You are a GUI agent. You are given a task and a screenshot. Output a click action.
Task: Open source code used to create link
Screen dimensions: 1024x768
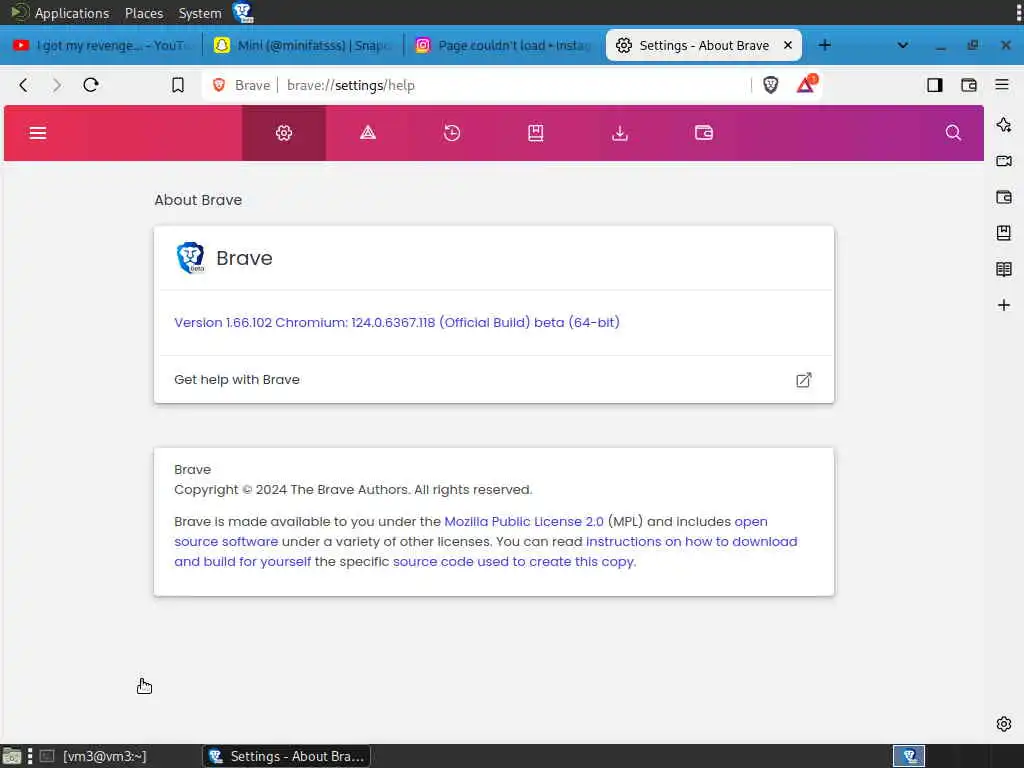[x=514, y=562]
